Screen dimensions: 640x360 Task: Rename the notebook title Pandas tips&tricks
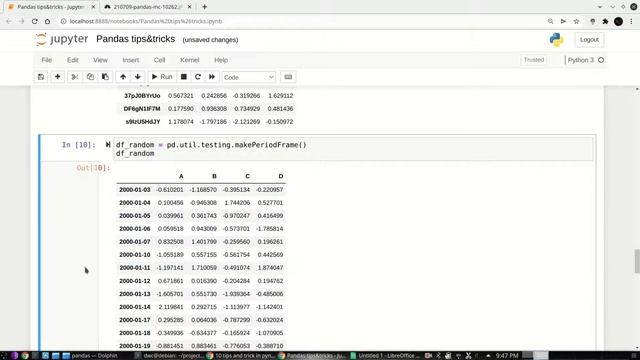tap(136, 39)
